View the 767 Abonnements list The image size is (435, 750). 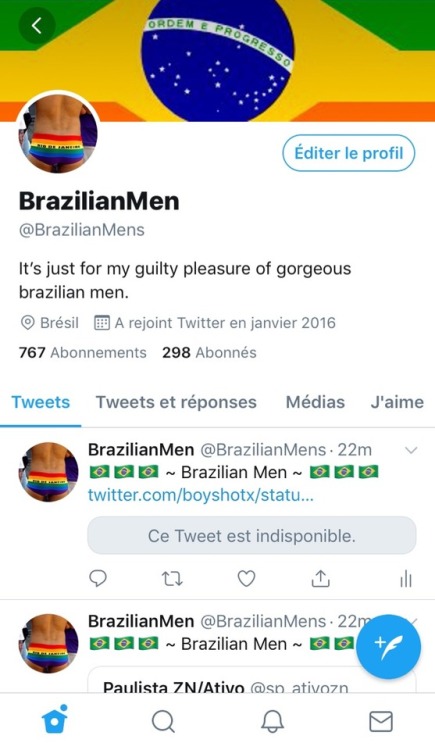83,353
